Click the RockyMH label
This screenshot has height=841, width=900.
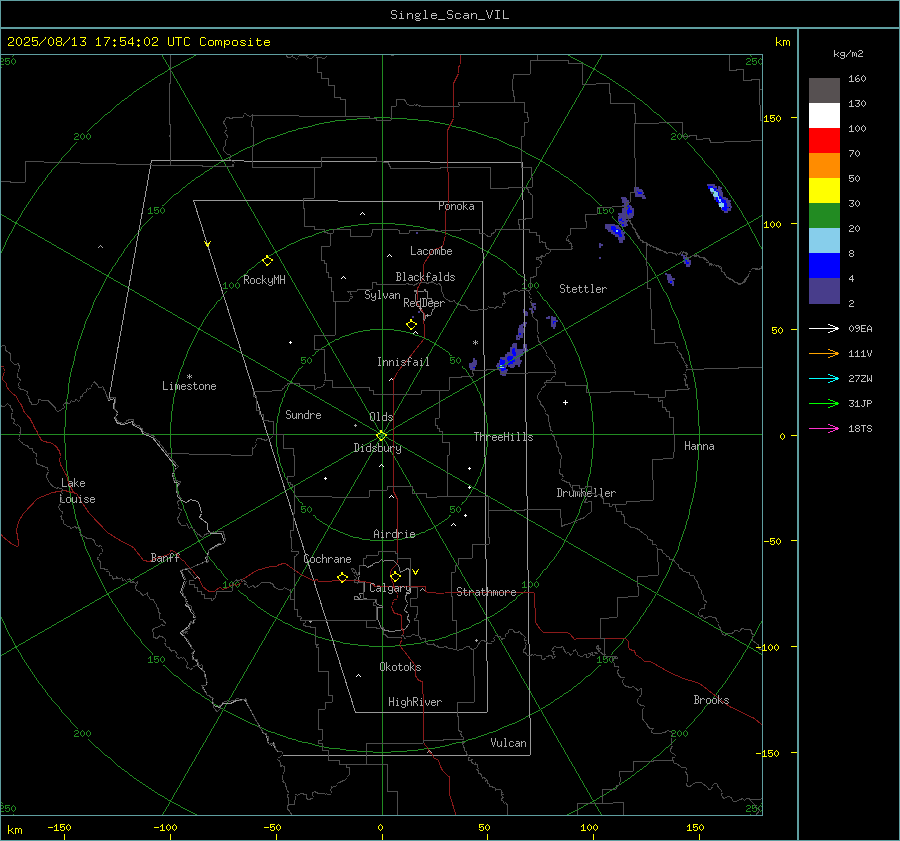pos(264,280)
